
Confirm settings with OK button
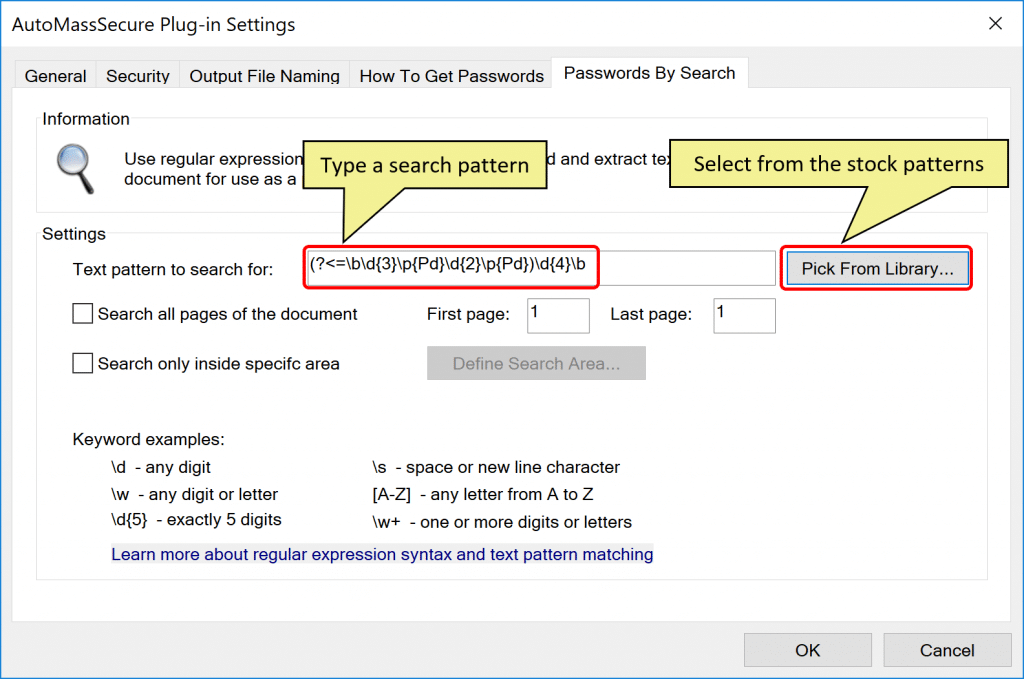click(808, 650)
